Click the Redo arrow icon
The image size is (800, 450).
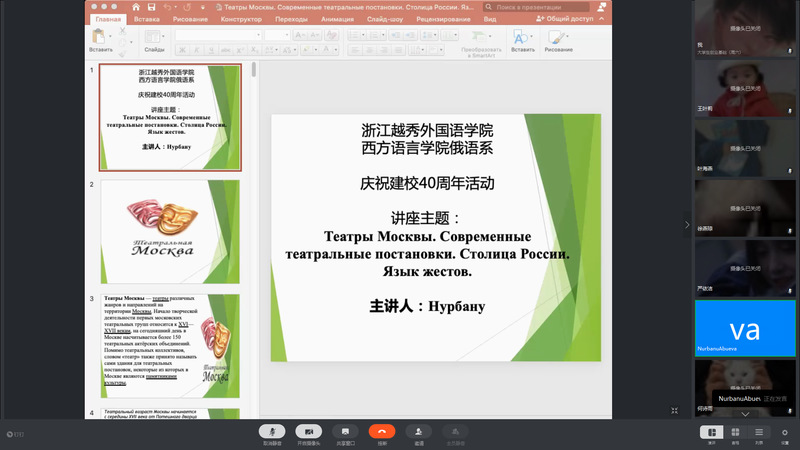(x=187, y=7)
